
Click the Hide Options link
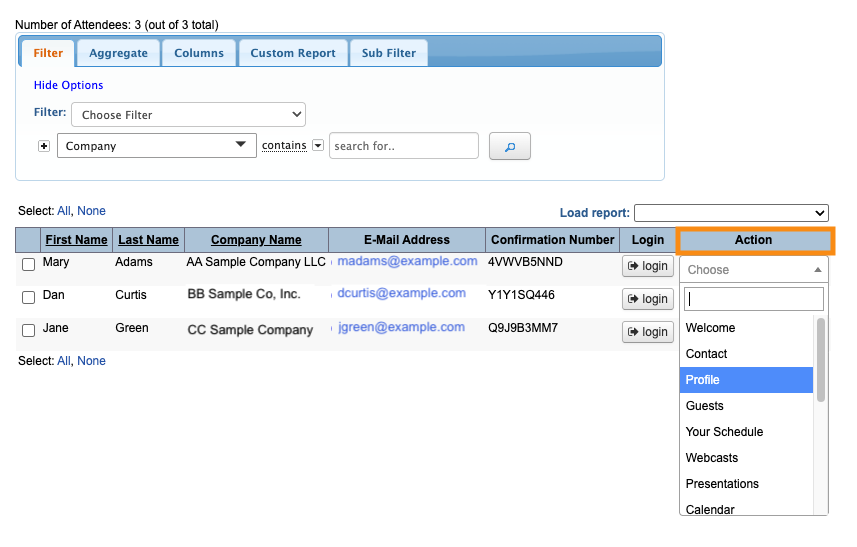pos(68,86)
